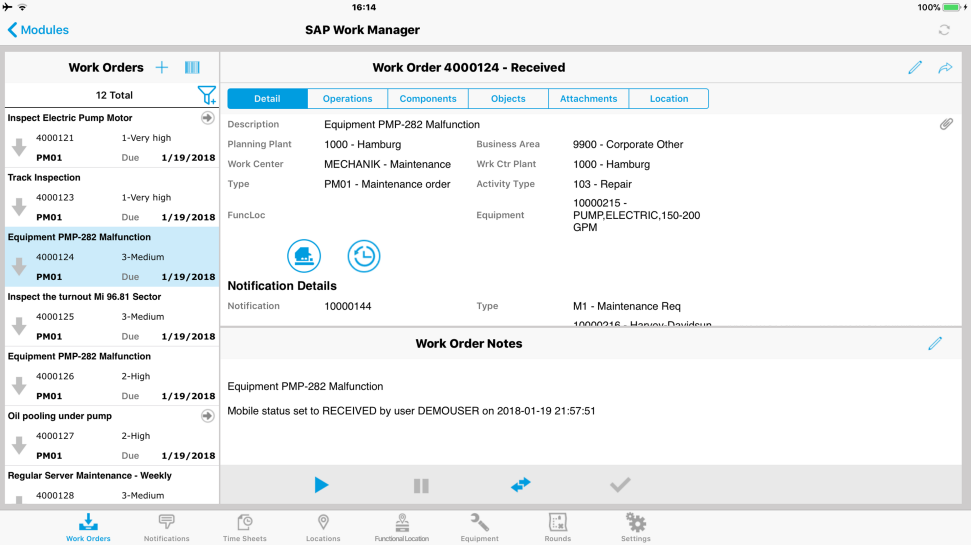
Task: Tap battery indicator in status bar
Action: 951,7
